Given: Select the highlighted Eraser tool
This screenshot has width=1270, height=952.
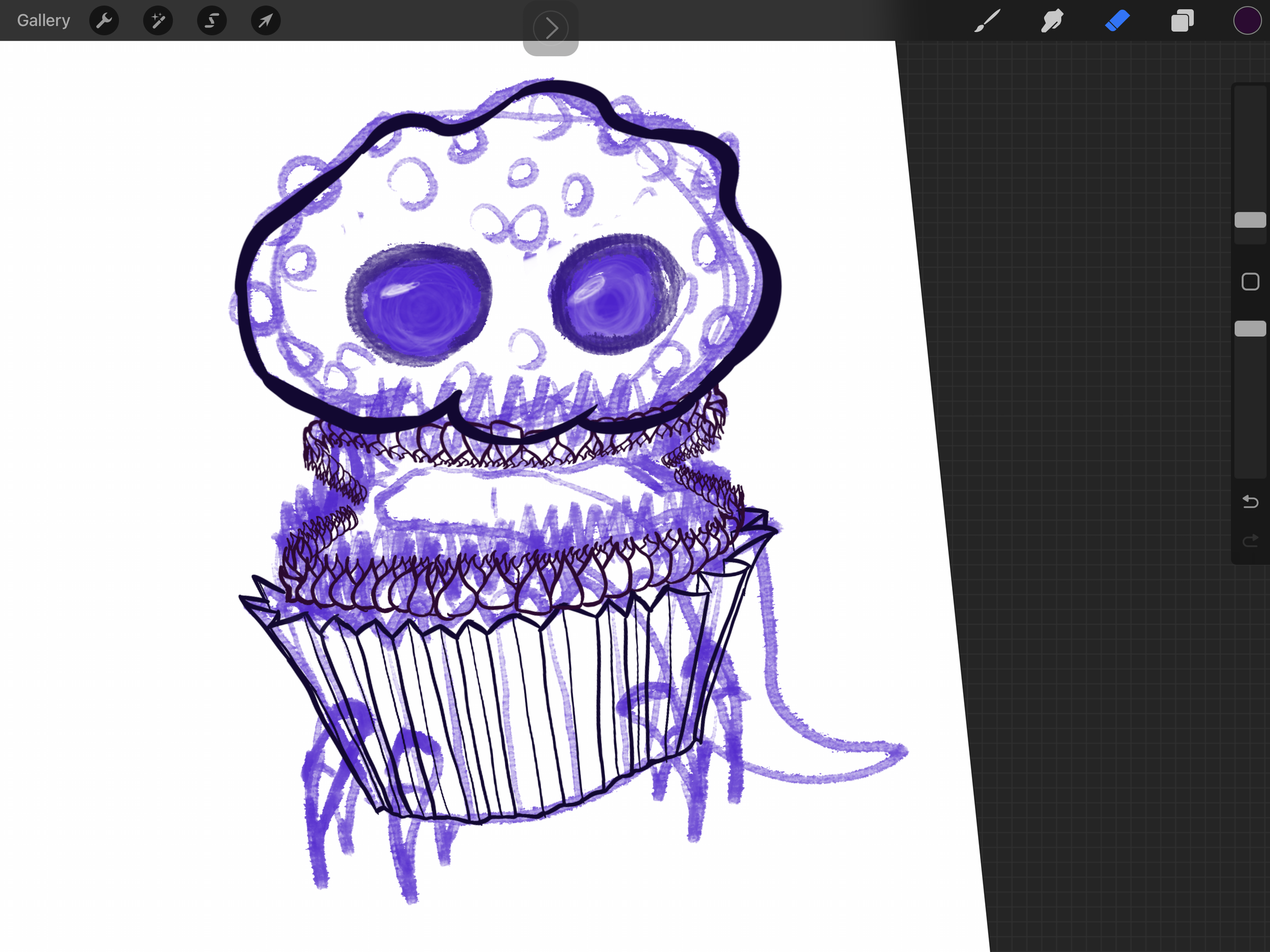Looking at the screenshot, I should 1117,21.
